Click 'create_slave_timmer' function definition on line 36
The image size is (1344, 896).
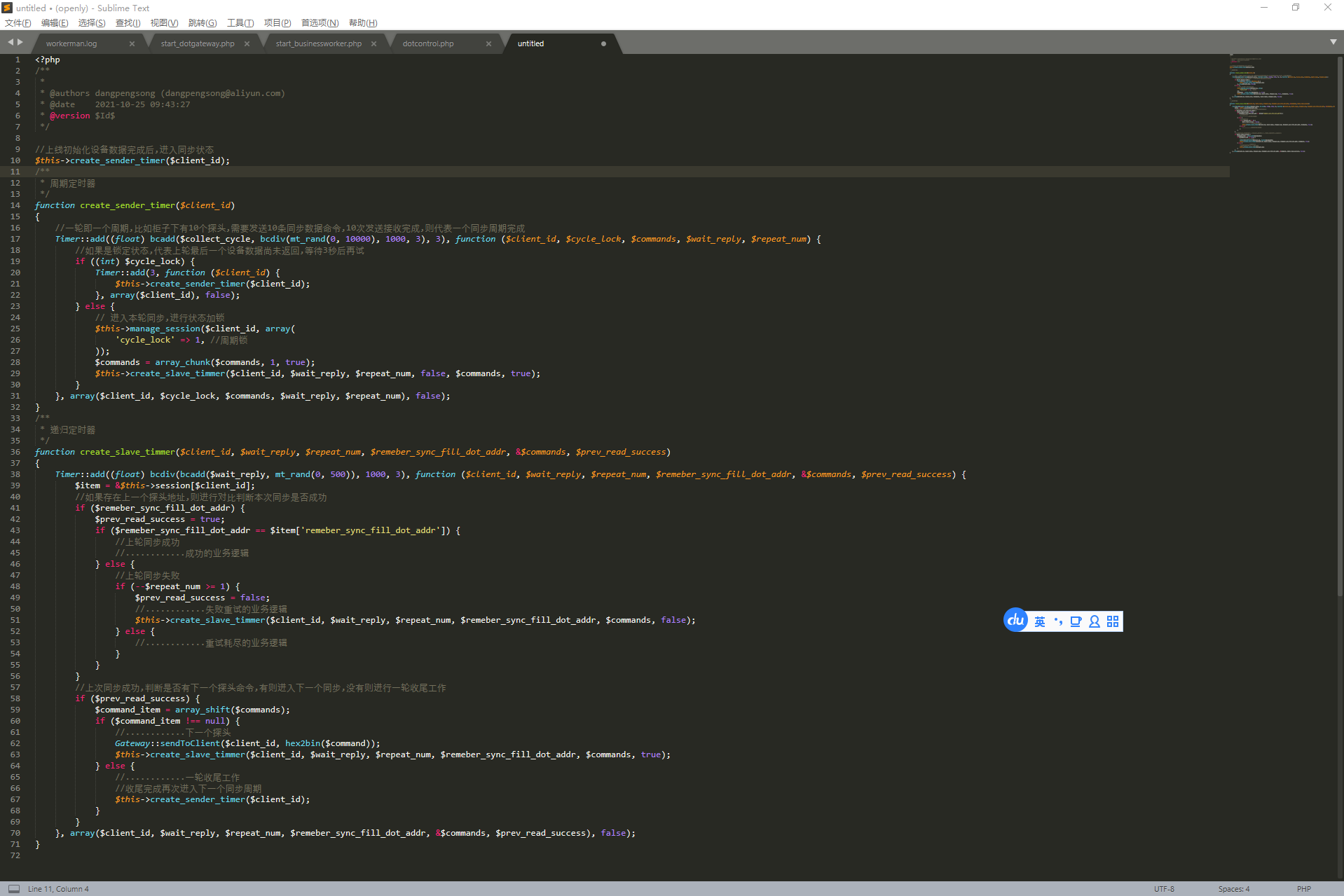(x=128, y=452)
